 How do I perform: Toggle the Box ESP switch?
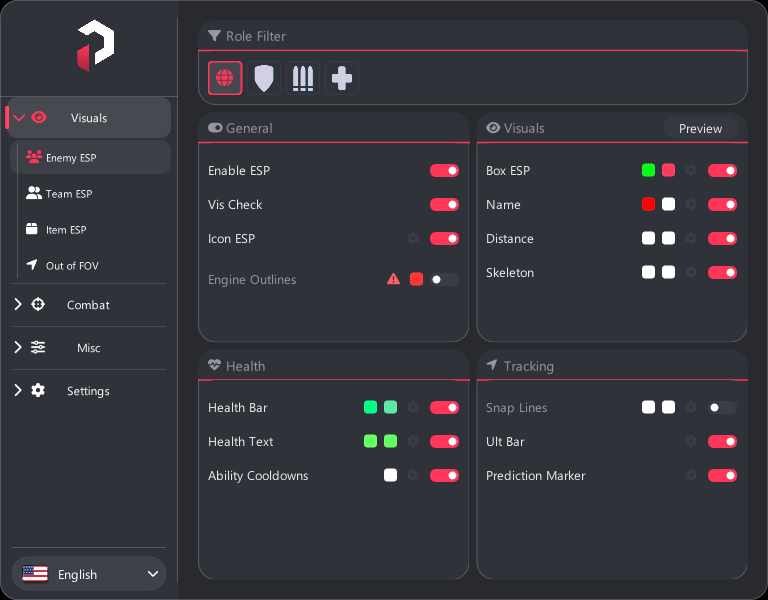(x=722, y=170)
